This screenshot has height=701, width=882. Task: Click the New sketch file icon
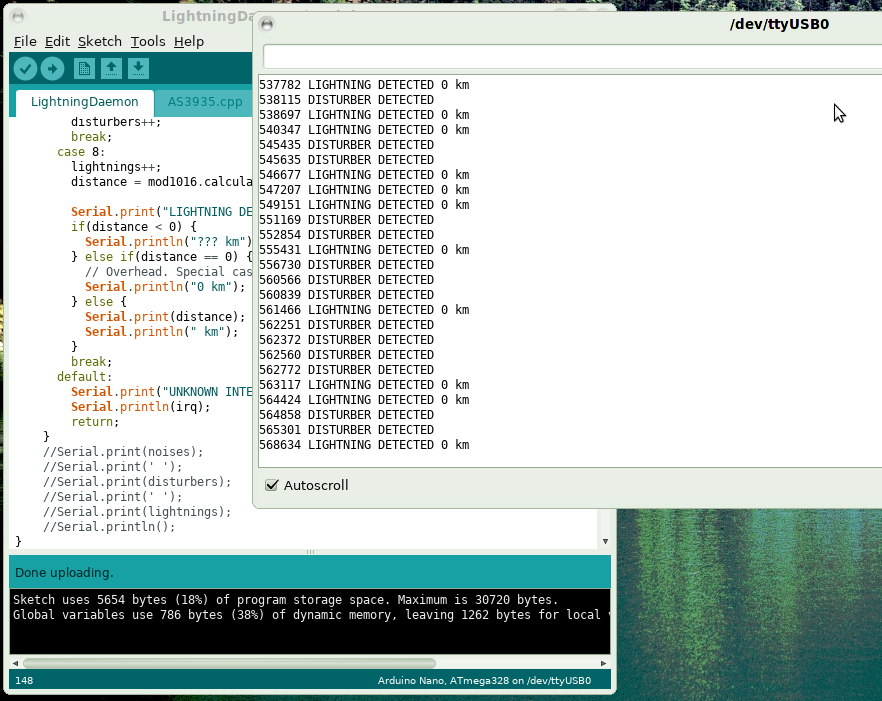tap(84, 69)
